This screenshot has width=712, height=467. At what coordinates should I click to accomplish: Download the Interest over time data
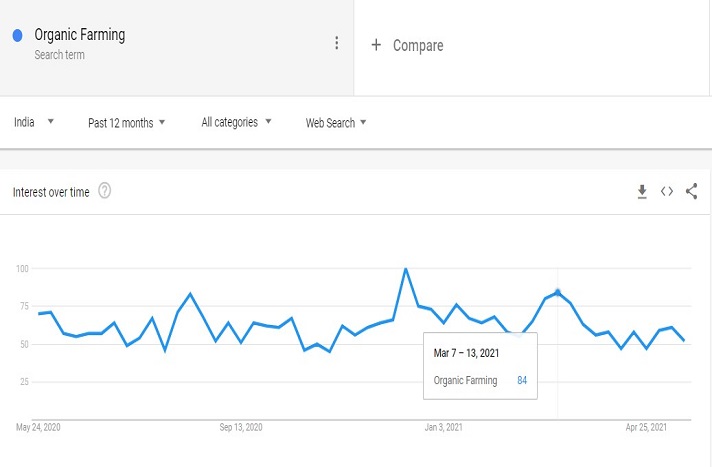click(642, 191)
